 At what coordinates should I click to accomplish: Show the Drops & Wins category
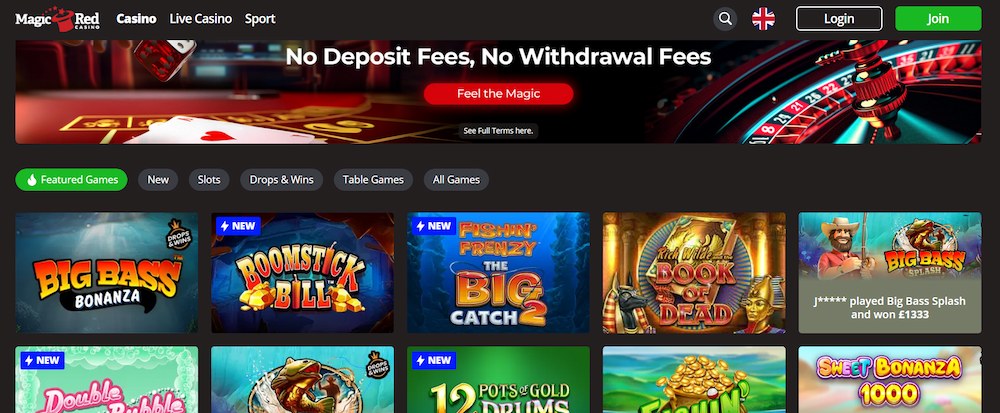coord(281,180)
